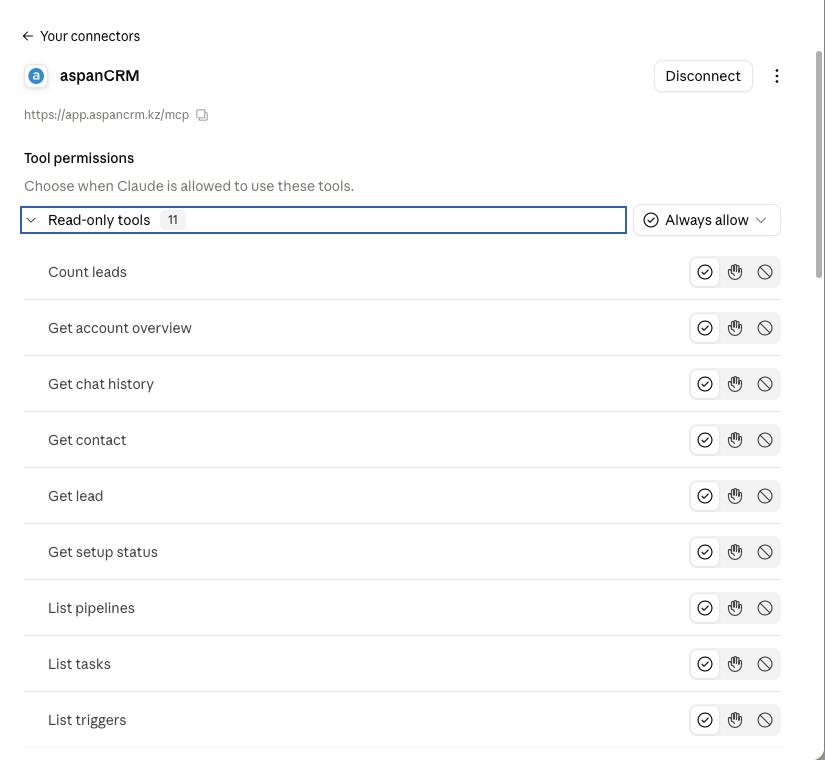The image size is (825, 760).
Task: Block the Count leads tool
Action: (765, 272)
